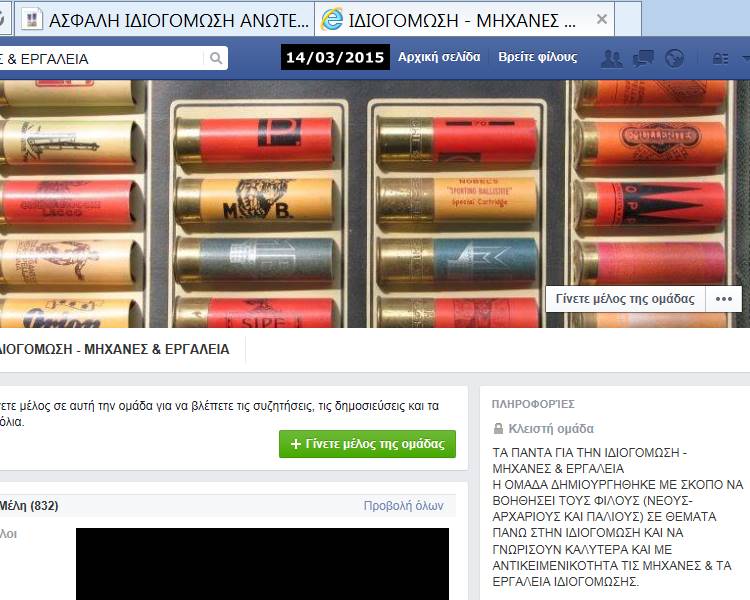
Task: Click Γίνετε μέλος της ομάδας on cover photo
Action: click(625, 299)
